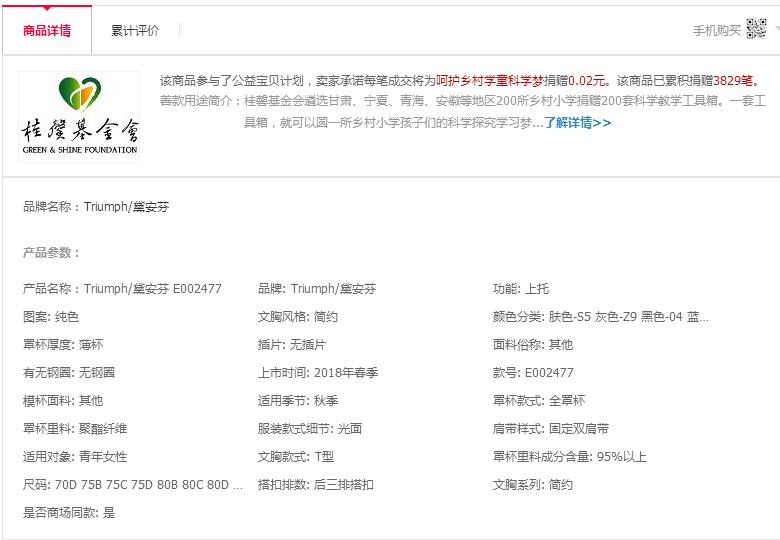Click the 尺码: 70D 75B 75C size list

point(133,484)
